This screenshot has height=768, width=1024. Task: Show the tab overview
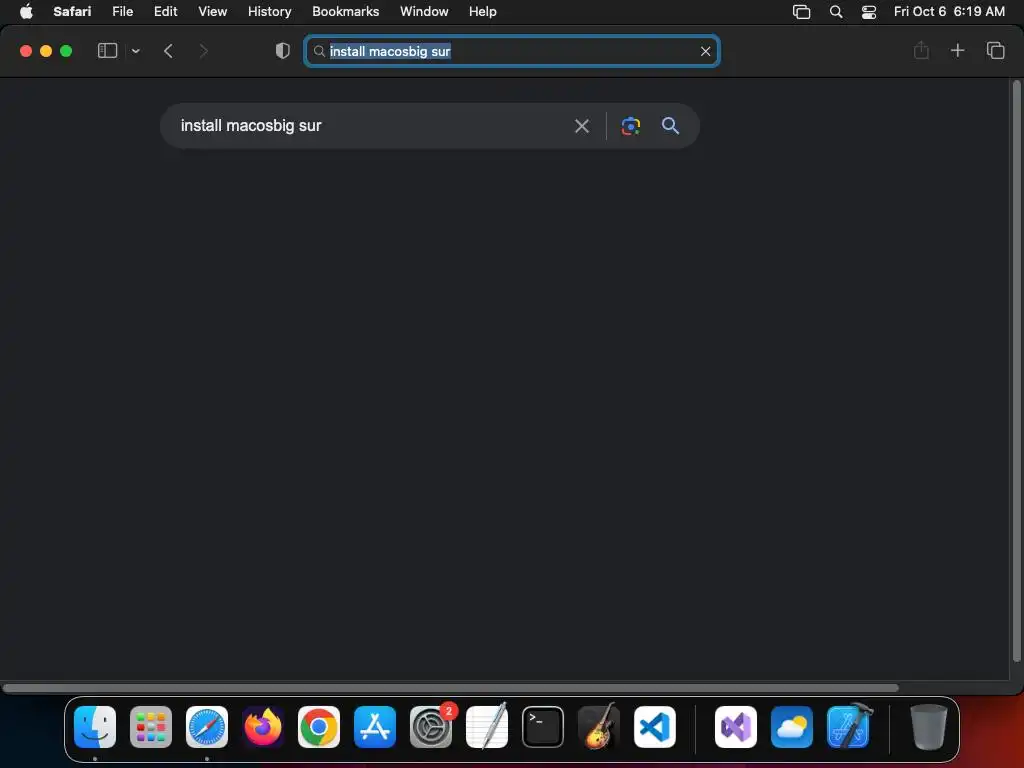tap(995, 50)
